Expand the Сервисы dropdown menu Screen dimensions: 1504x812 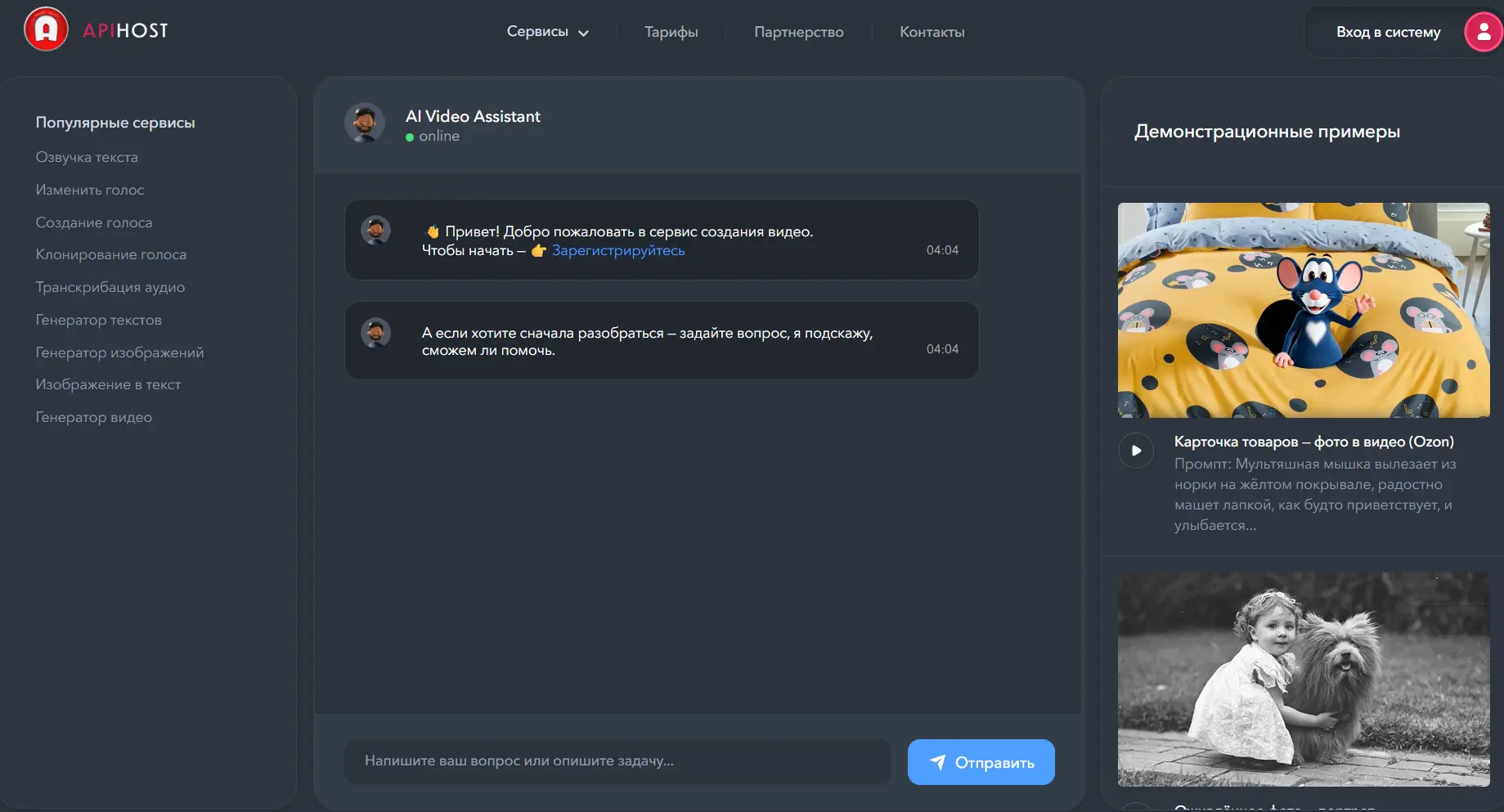click(547, 32)
